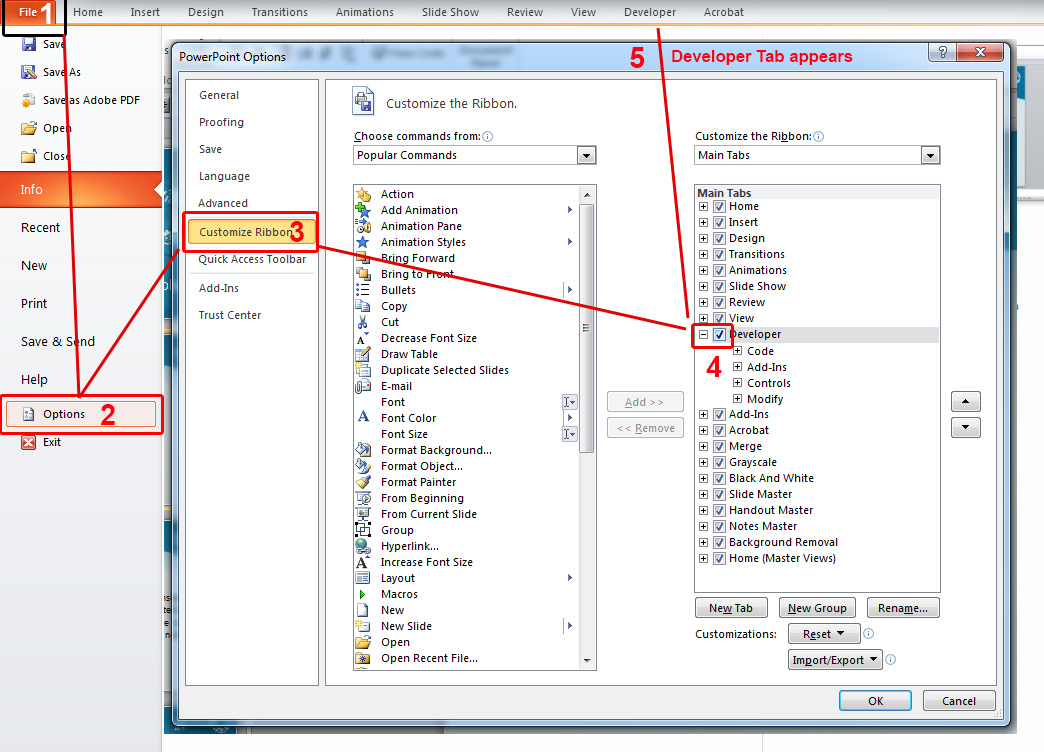Expand the Slide Master node
Viewport: 1044px width, 752px height.
pos(703,494)
